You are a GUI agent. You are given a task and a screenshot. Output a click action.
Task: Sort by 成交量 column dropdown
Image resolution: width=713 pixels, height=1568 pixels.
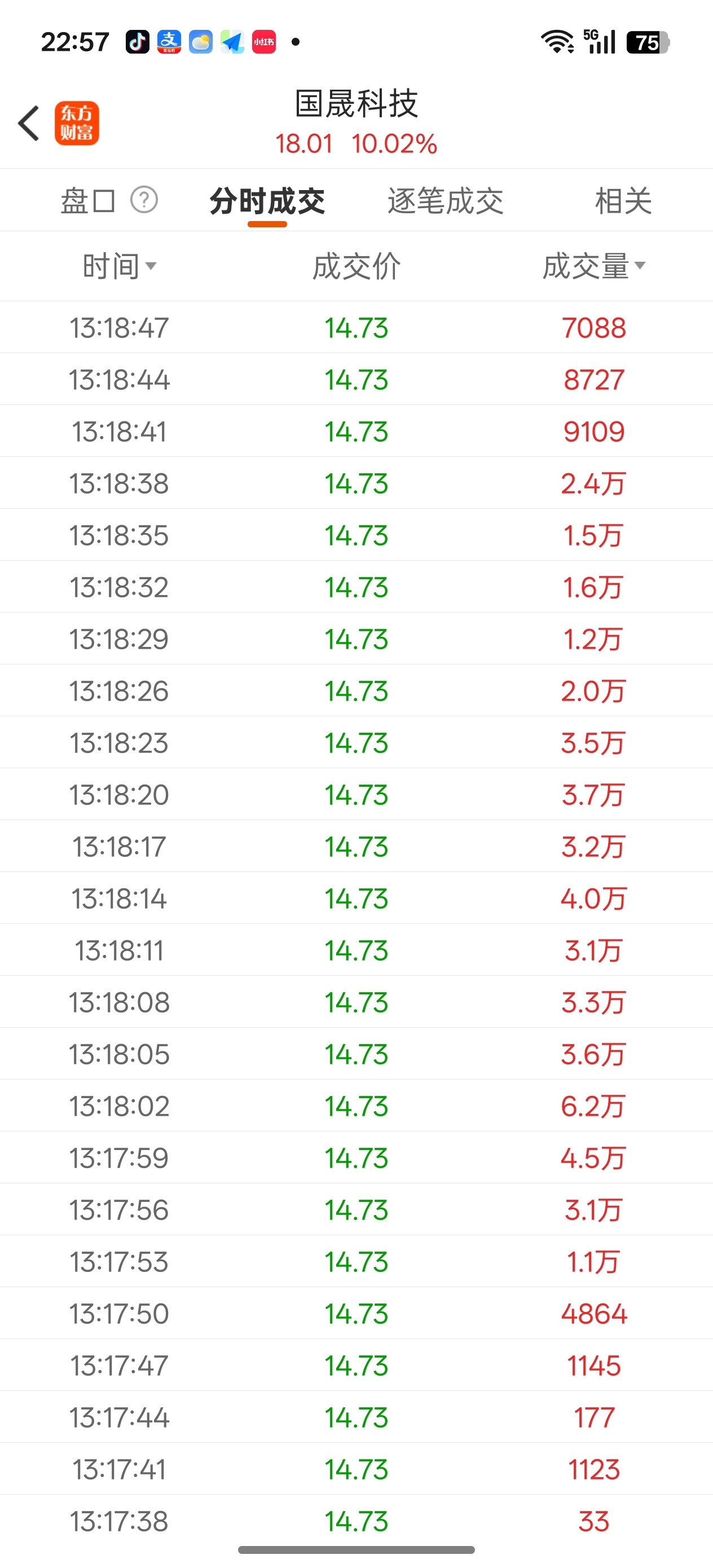coord(593,266)
